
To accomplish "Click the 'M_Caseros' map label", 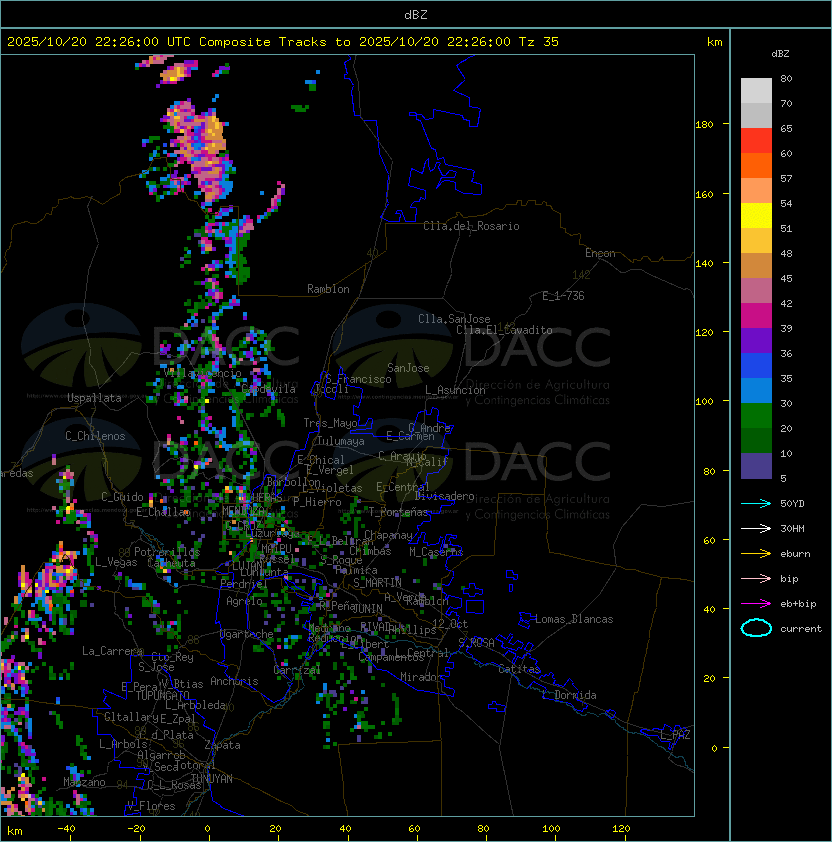I will click(x=436, y=551).
